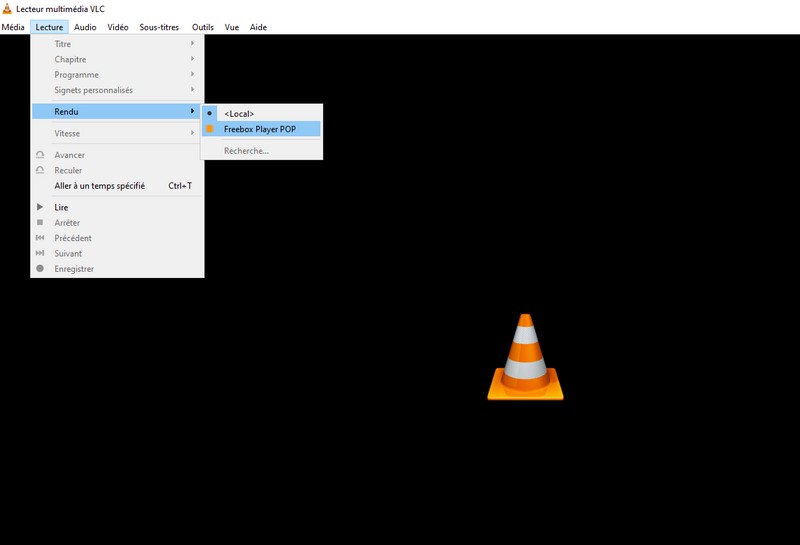Expand the Vitesse submenu
The image size is (800, 545).
117,133
